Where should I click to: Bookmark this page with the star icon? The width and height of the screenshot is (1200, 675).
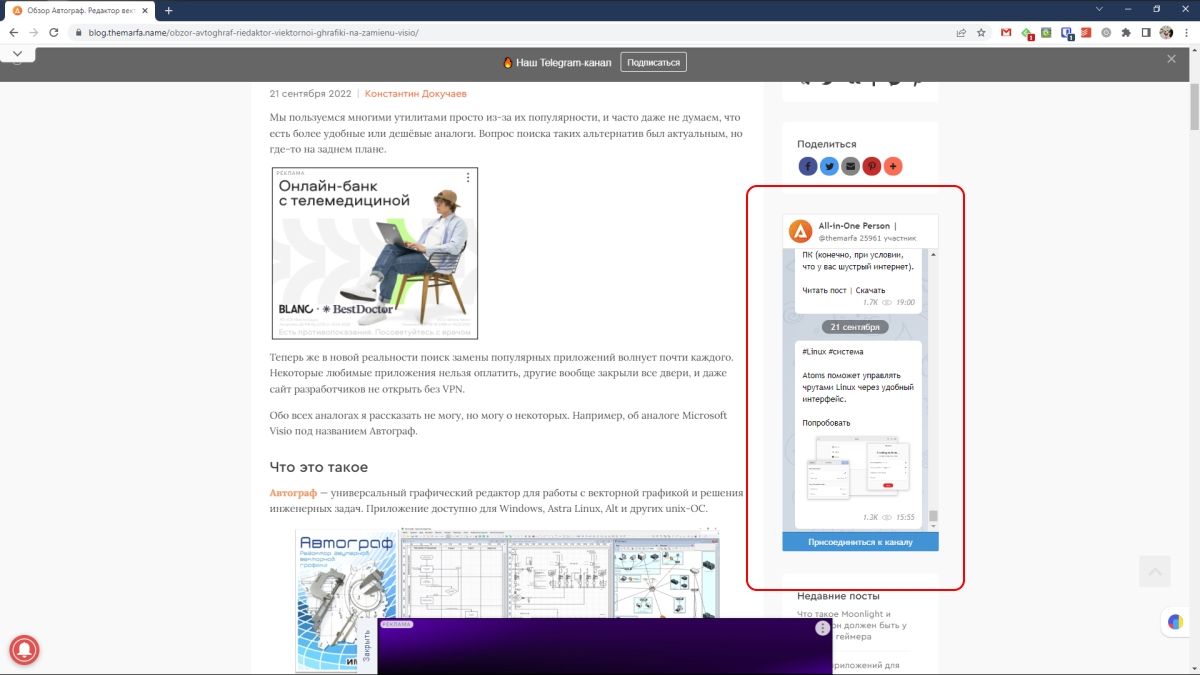point(981,32)
